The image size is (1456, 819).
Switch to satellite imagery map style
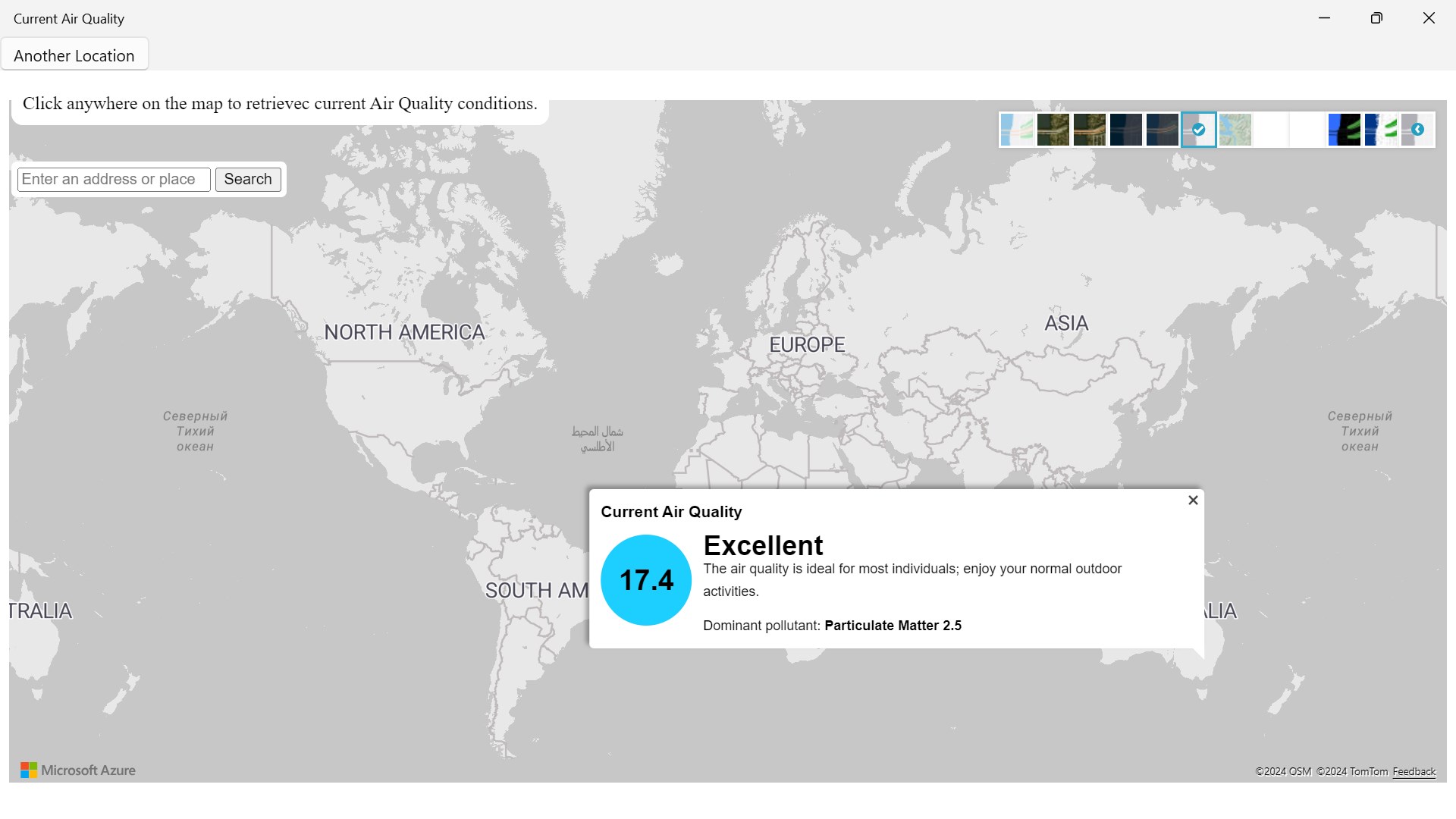[x=1053, y=130]
